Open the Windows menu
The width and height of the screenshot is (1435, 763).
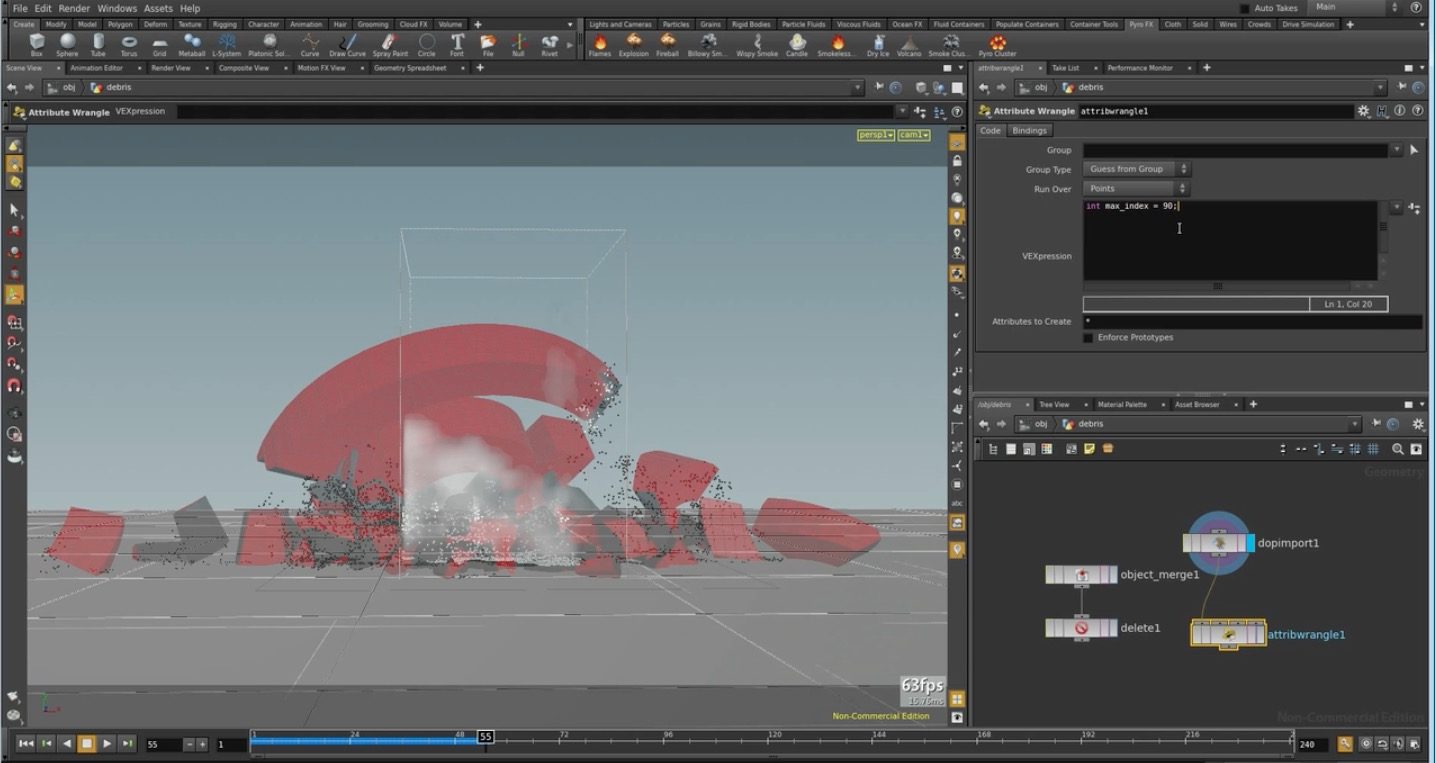[x=117, y=8]
